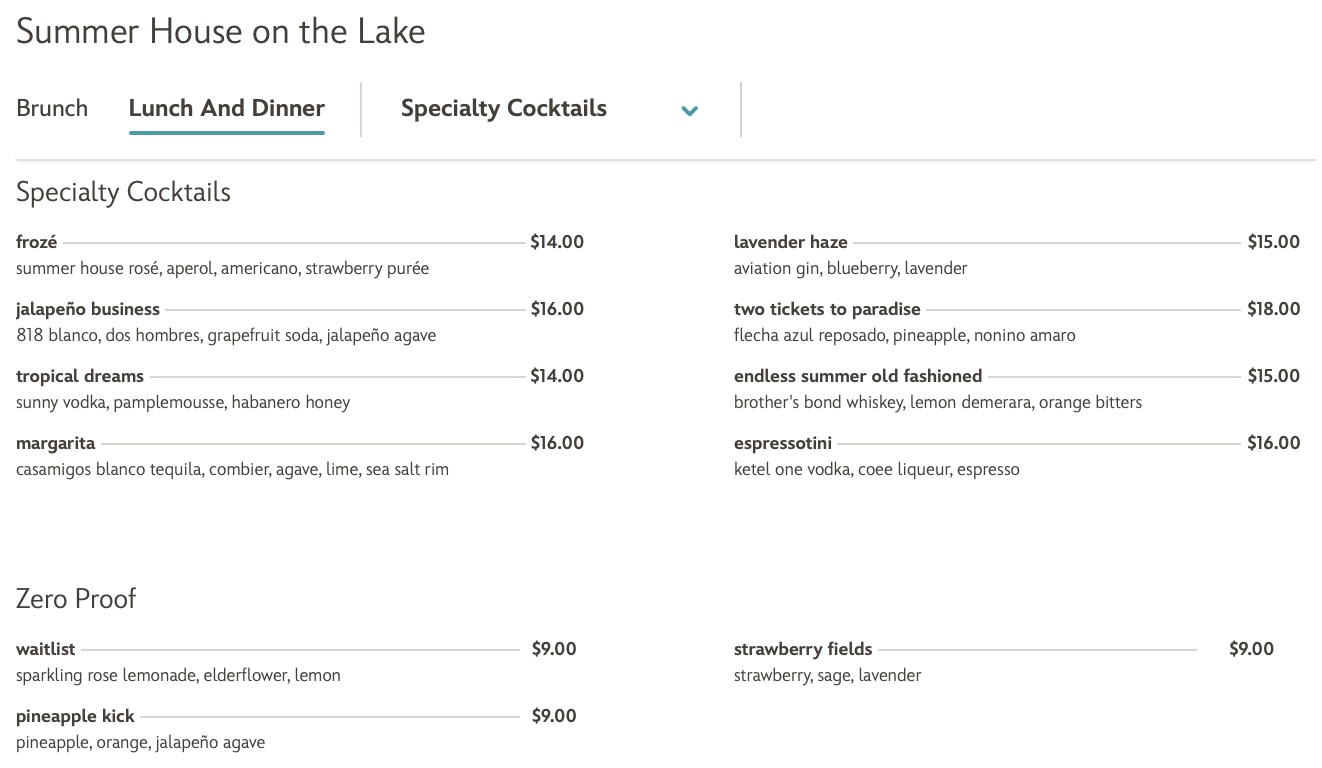Click the $14.00 price next to frozé

point(557,241)
